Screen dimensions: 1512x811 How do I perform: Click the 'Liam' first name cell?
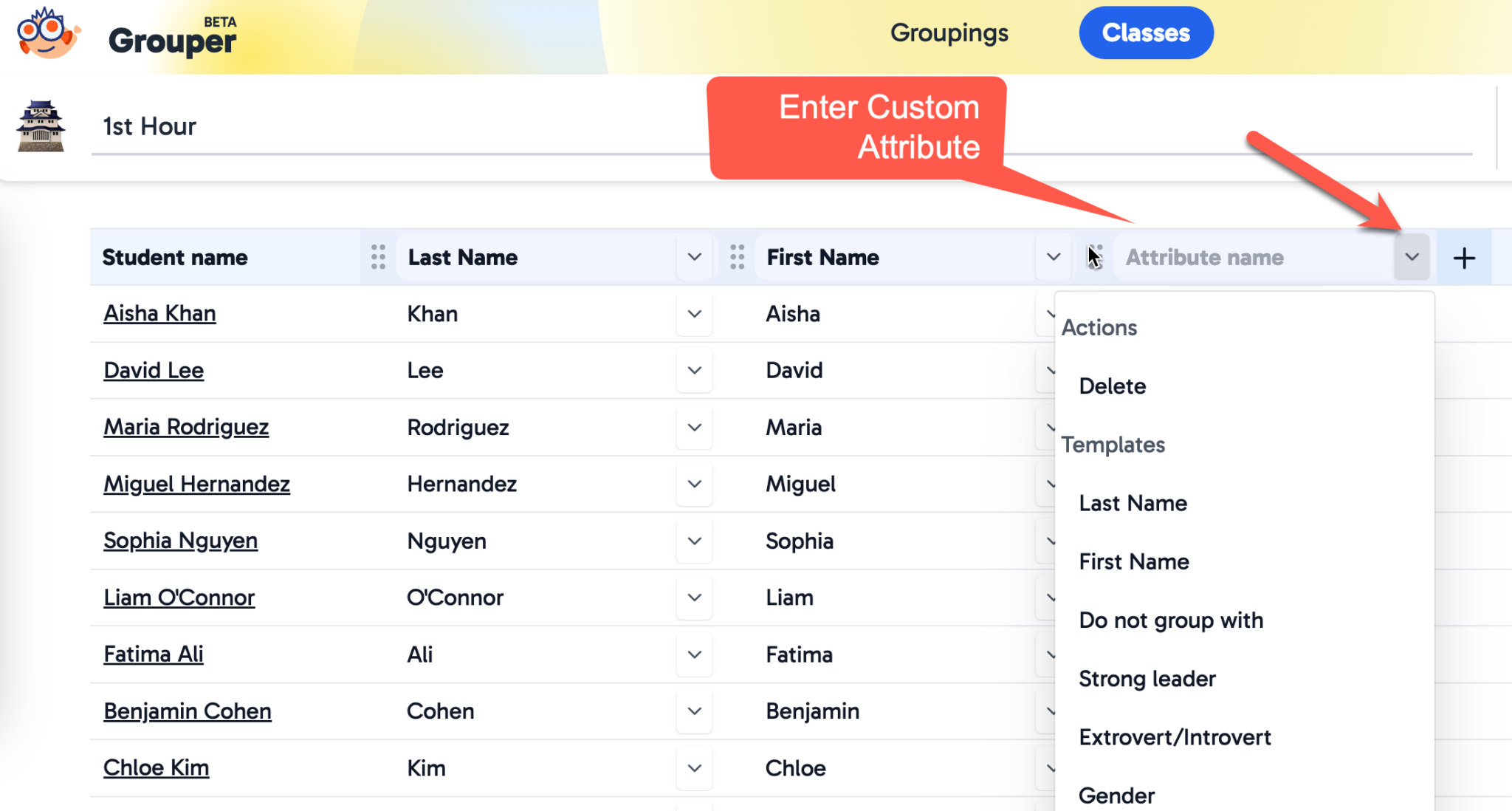(790, 598)
